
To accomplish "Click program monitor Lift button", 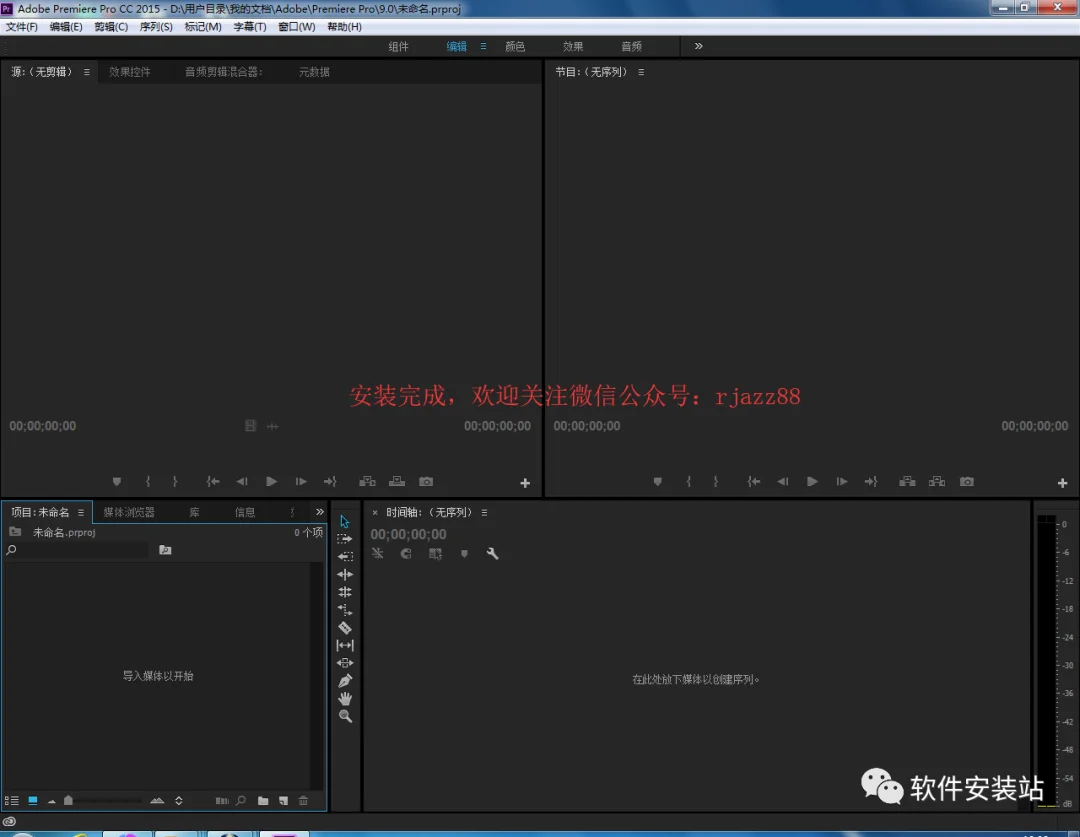I will (x=907, y=482).
